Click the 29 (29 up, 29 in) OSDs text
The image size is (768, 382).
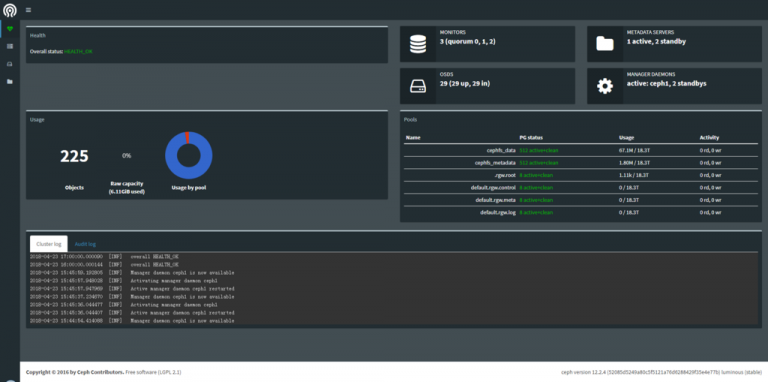[x=465, y=84]
